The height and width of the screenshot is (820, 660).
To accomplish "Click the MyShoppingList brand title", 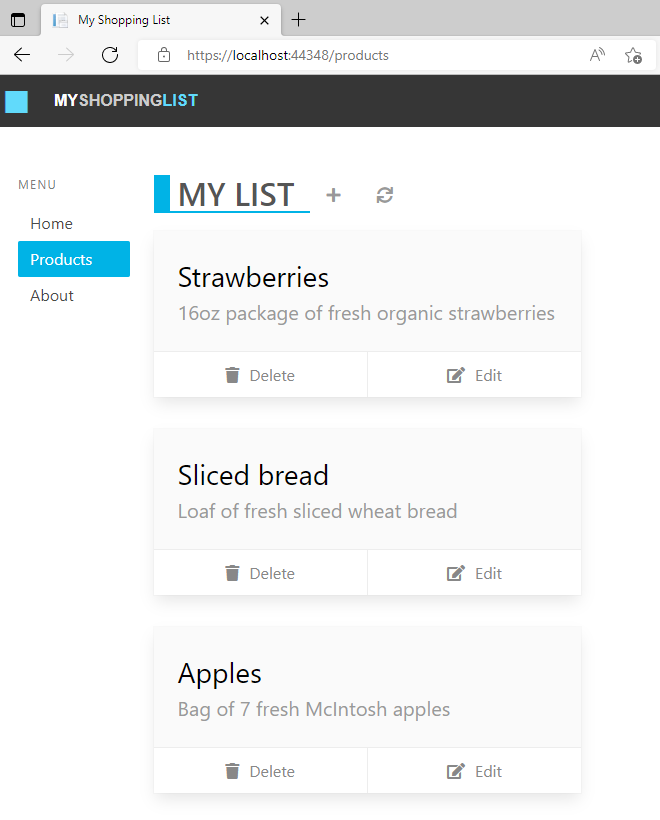I will [x=126, y=100].
